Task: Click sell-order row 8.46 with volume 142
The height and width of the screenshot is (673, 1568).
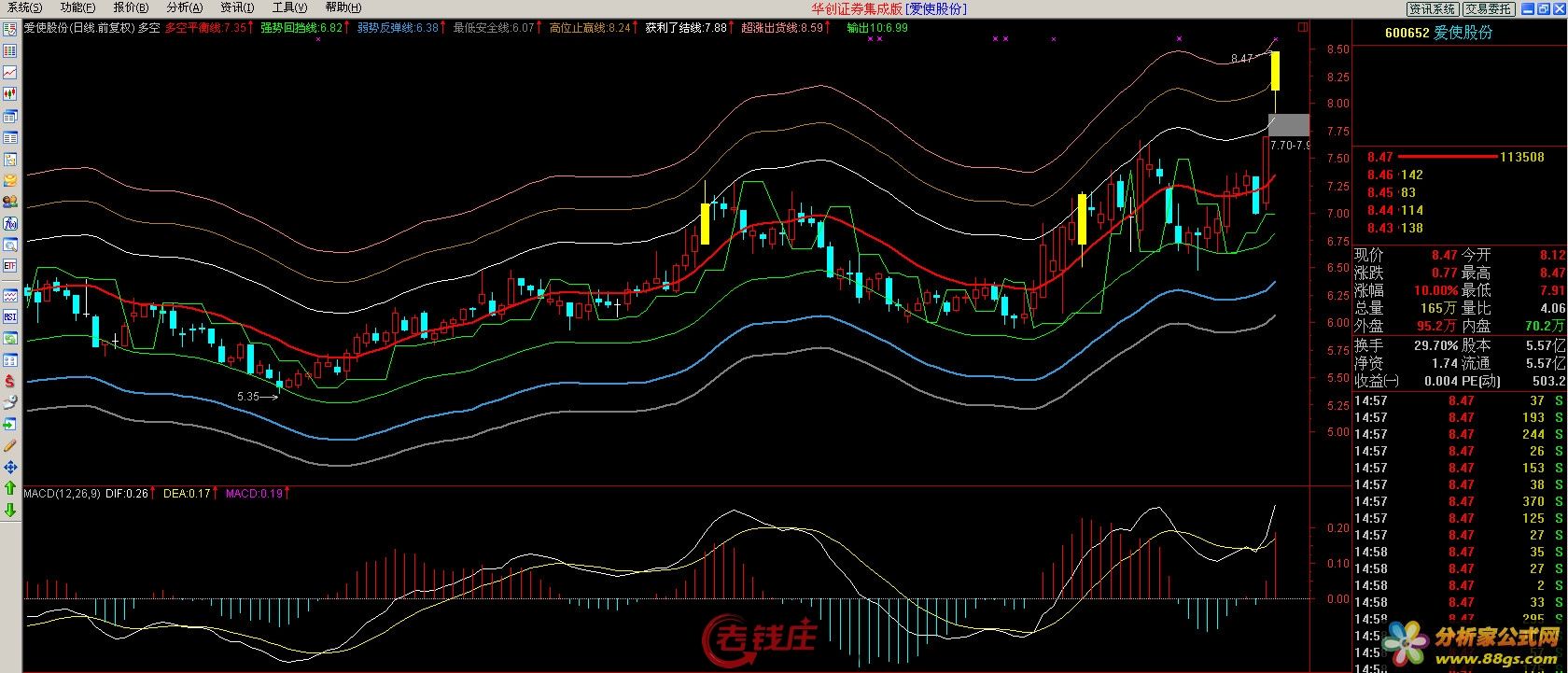Action: 1395,175
